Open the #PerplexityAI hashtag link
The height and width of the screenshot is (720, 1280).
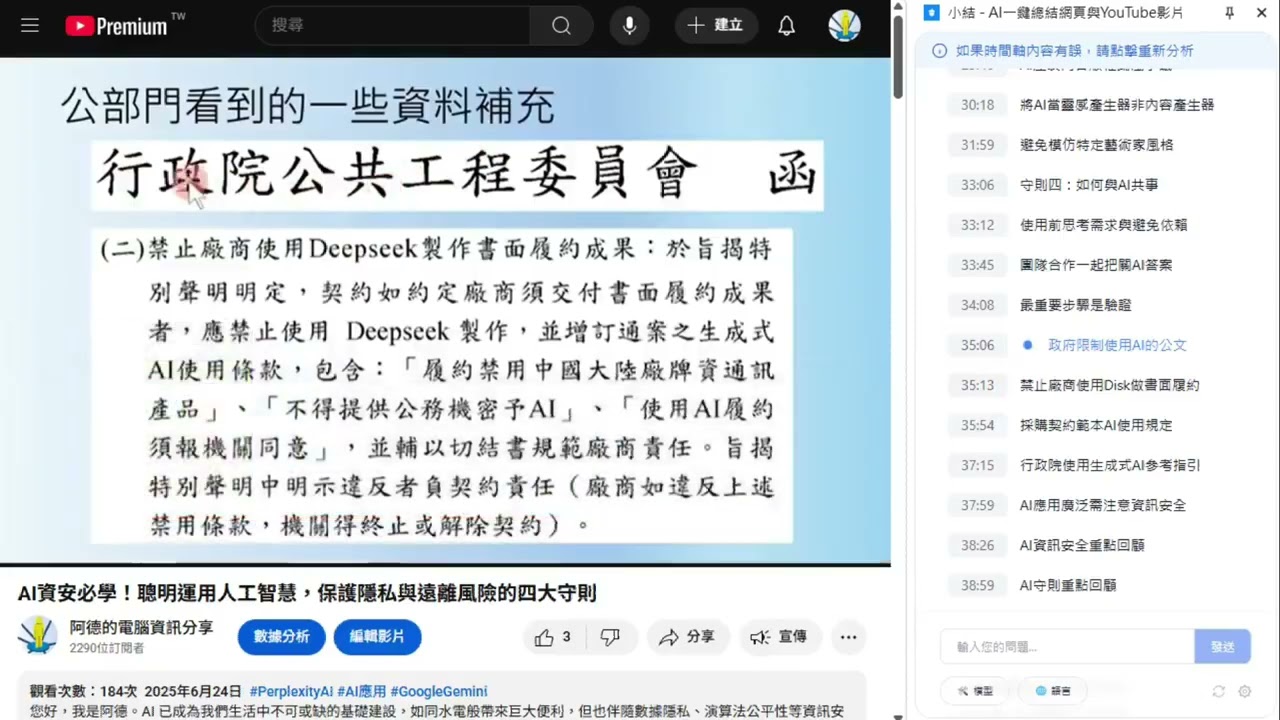pos(291,691)
